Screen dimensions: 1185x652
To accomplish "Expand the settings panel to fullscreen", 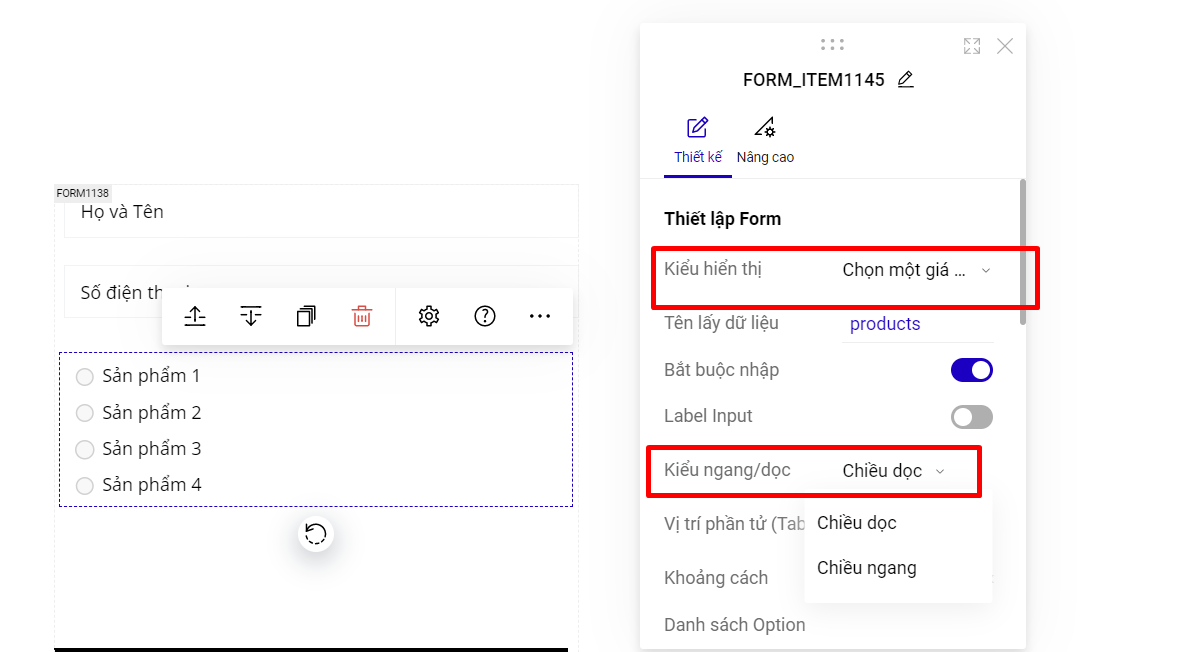I will coord(971,46).
